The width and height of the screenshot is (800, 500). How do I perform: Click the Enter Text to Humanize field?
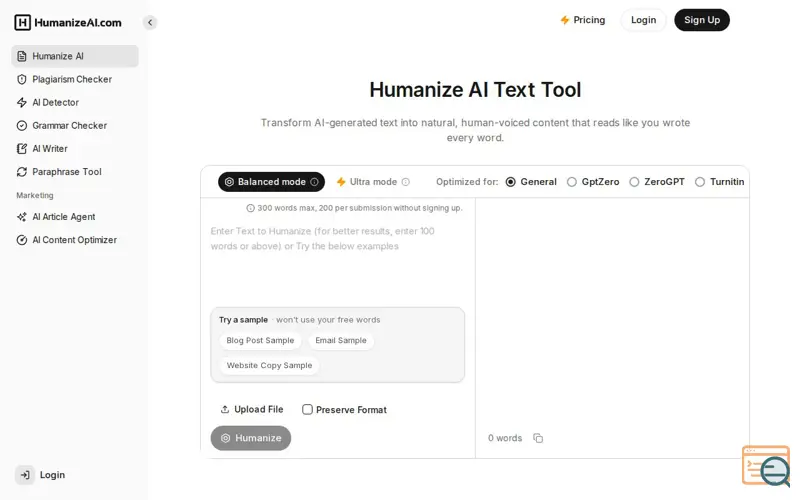coord(337,260)
